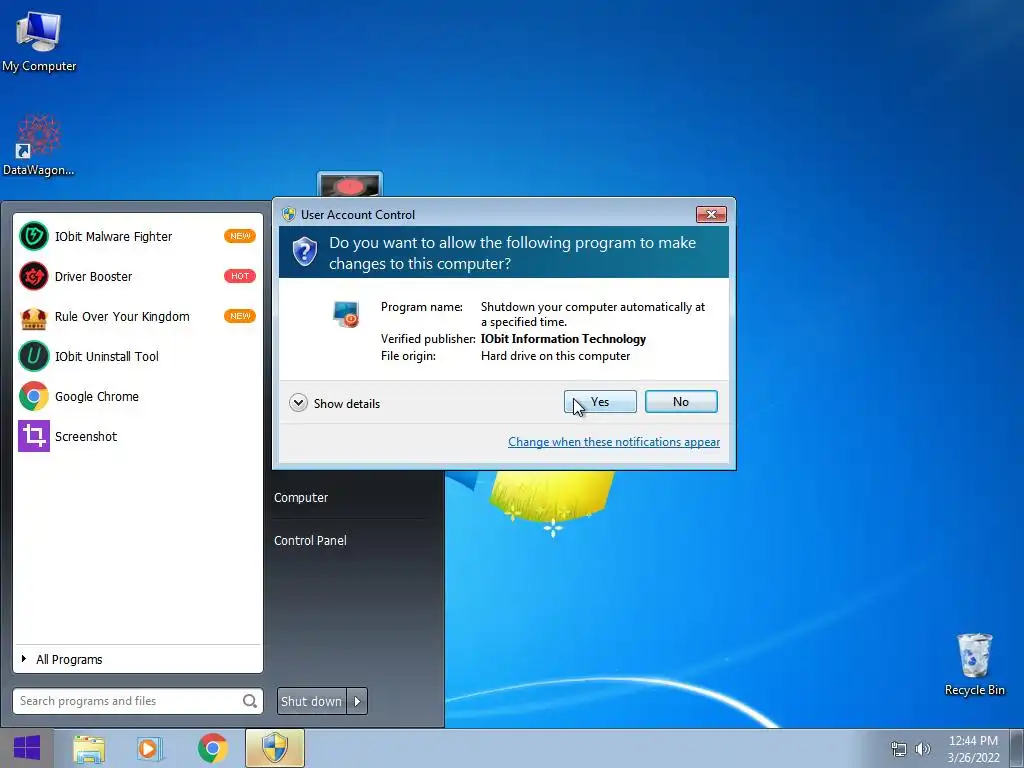Viewport: 1024px width, 768px height.
Task: Open Google Chrome from the taskbar
Action: tap(212, 748)
